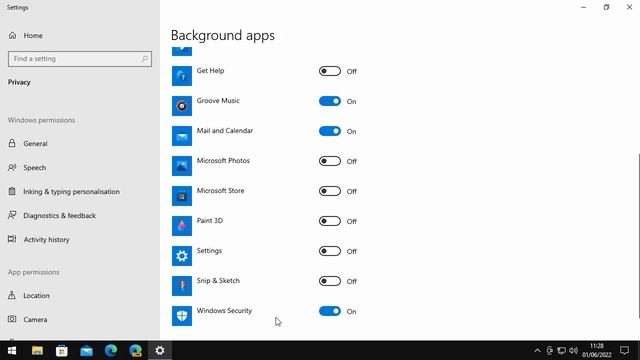Disable Mail and Calendar background toggle
This screenshot has width=640, height=360.
pyautogui.click(x=330, y=131)
